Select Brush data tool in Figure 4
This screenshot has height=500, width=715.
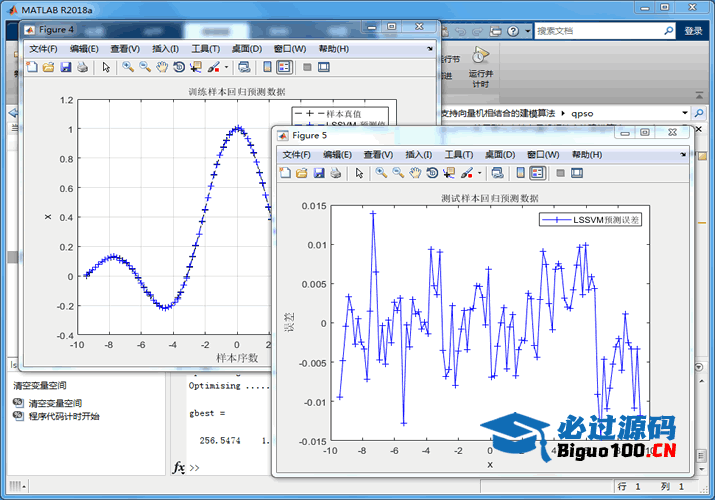pyautogui.click(x=213, y=67)
